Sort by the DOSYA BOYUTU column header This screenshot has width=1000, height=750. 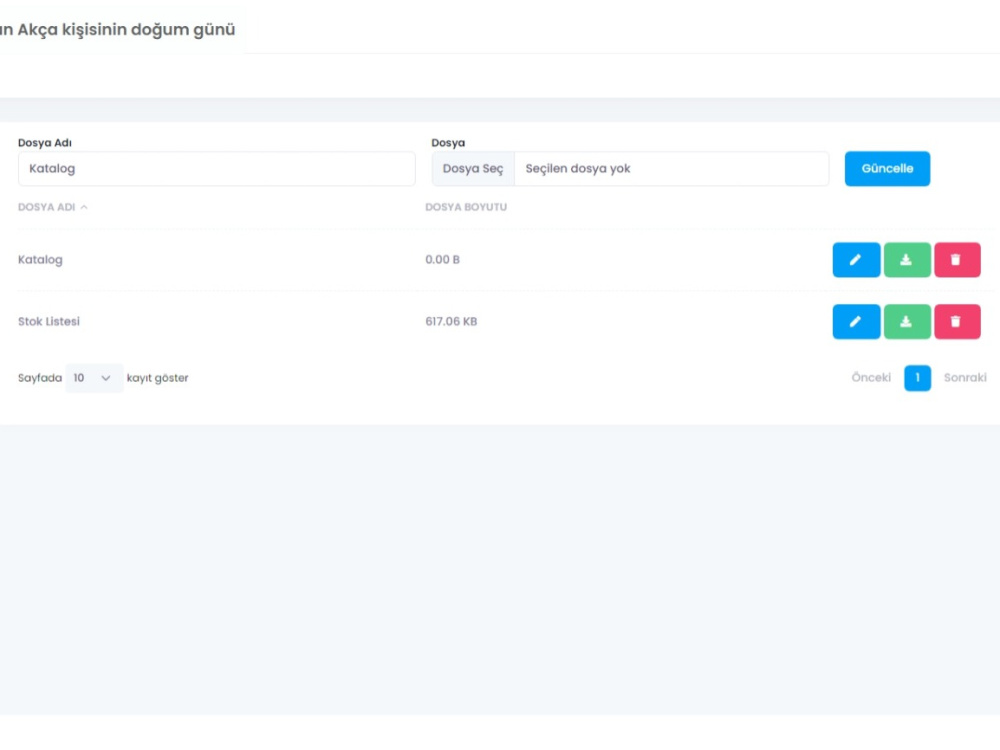click(466, 207)
